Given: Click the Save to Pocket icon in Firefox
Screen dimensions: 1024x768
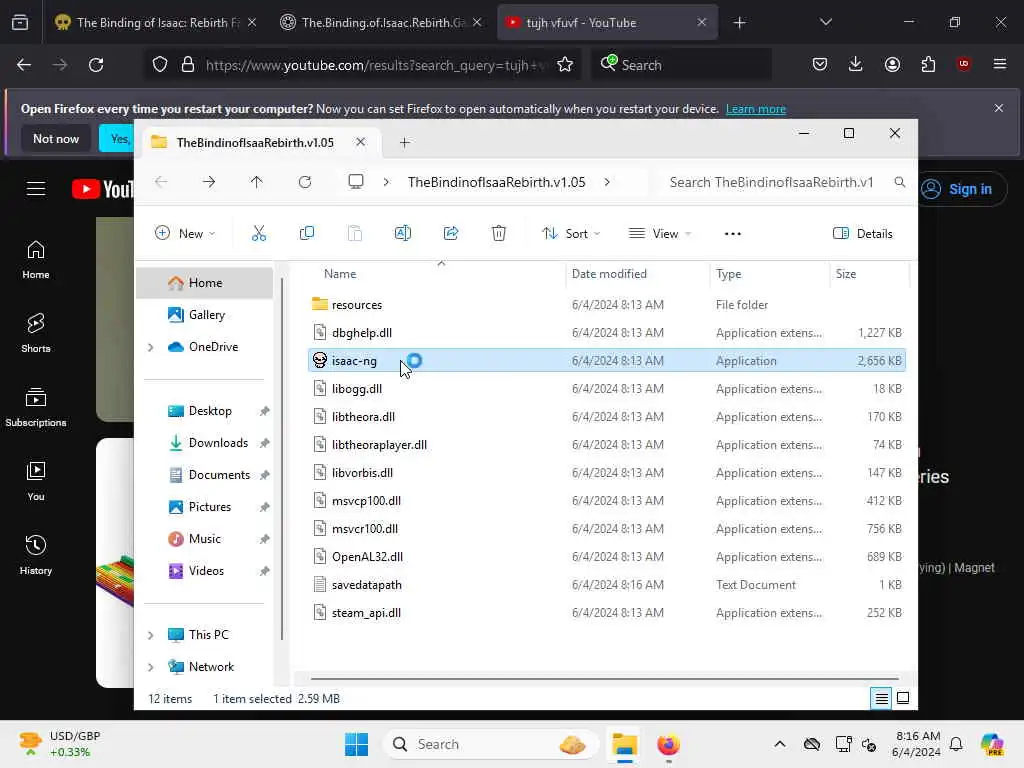Looking at the screenshot, I should (x=820, y=64).
